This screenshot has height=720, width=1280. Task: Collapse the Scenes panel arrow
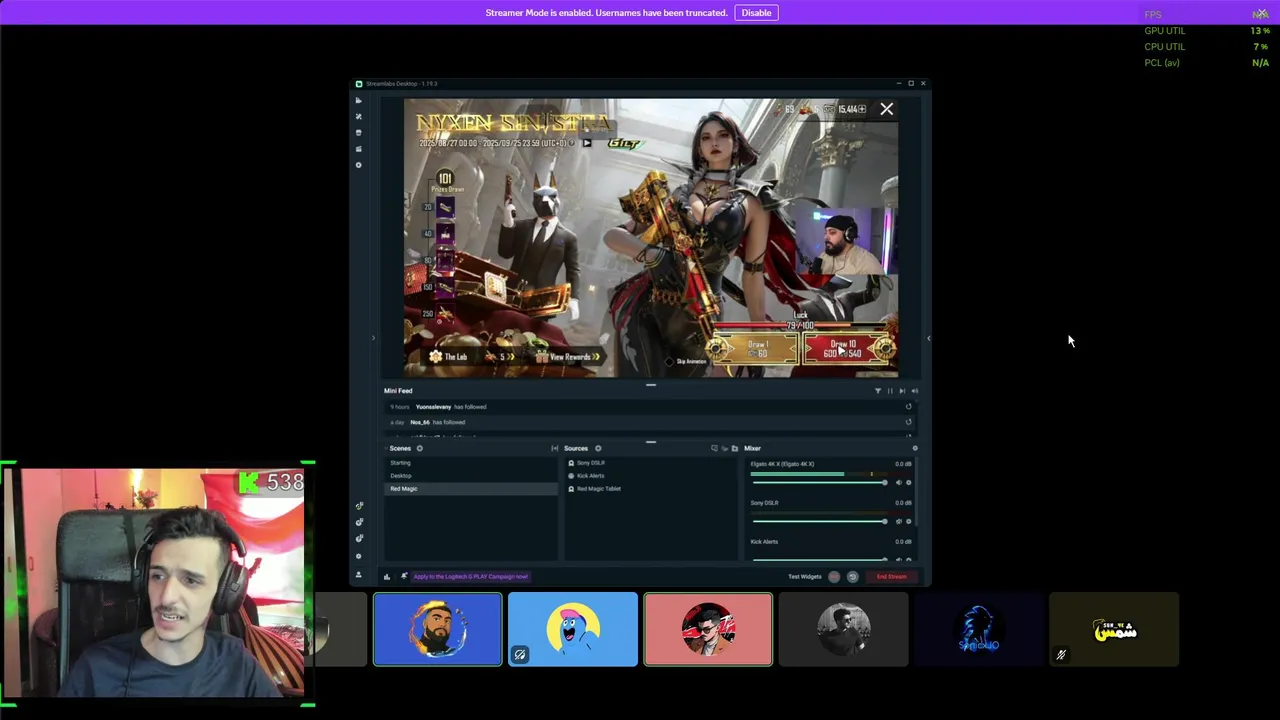[386, 448]
